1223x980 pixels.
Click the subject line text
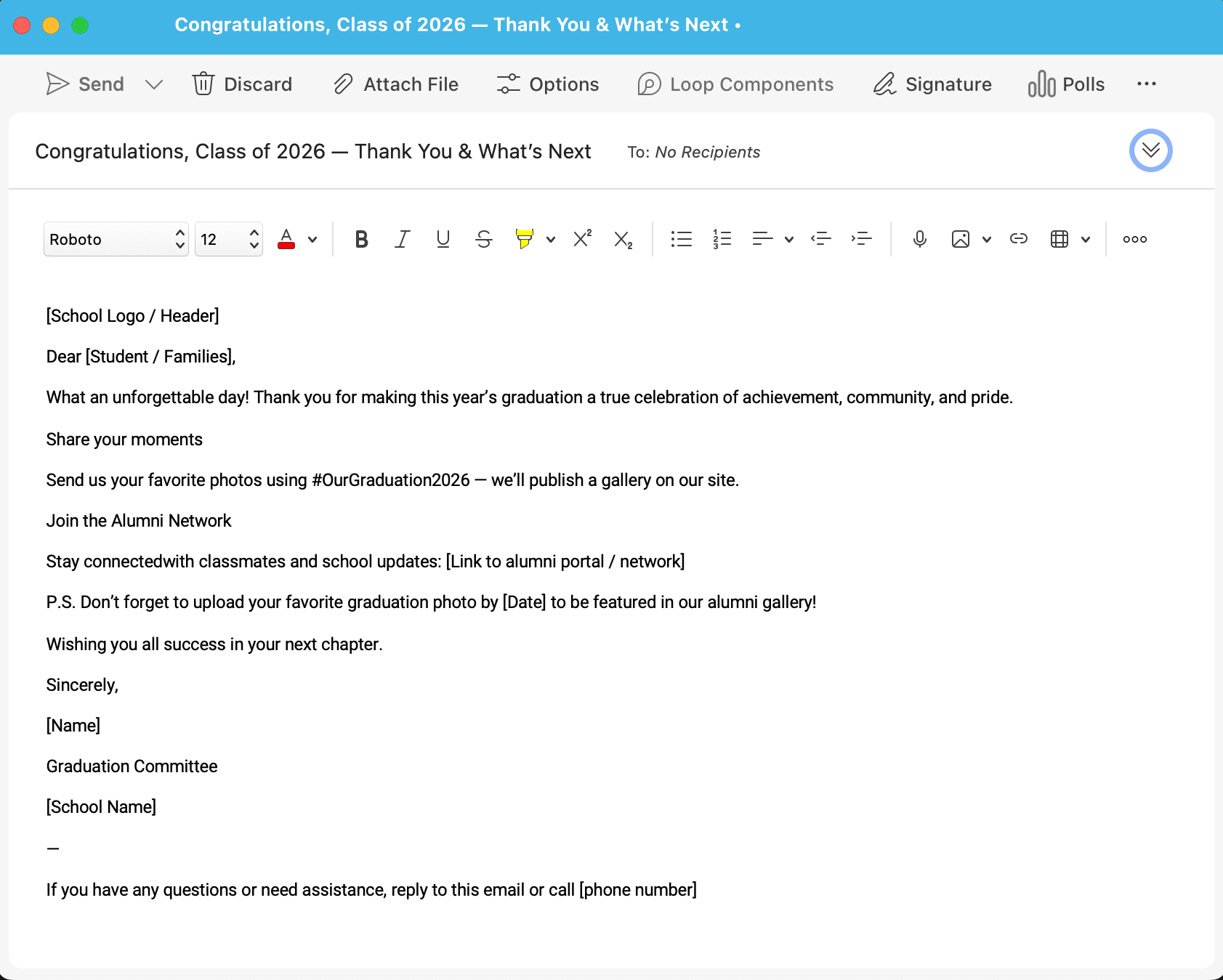click(313, 151)
